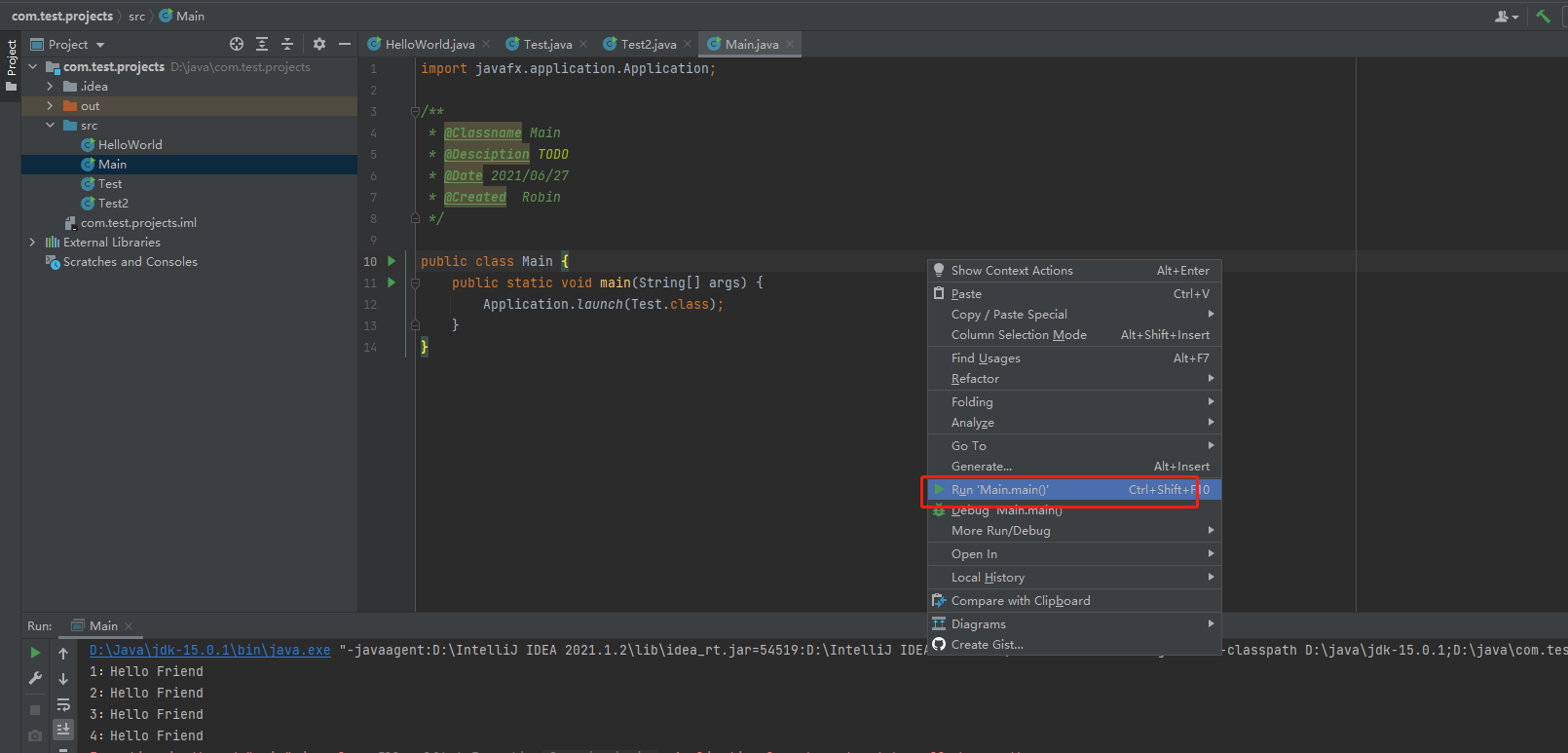Click the locate file (crosshair) icon in Project panel
The image size is (1568, 753).
(x=236, y=44)
